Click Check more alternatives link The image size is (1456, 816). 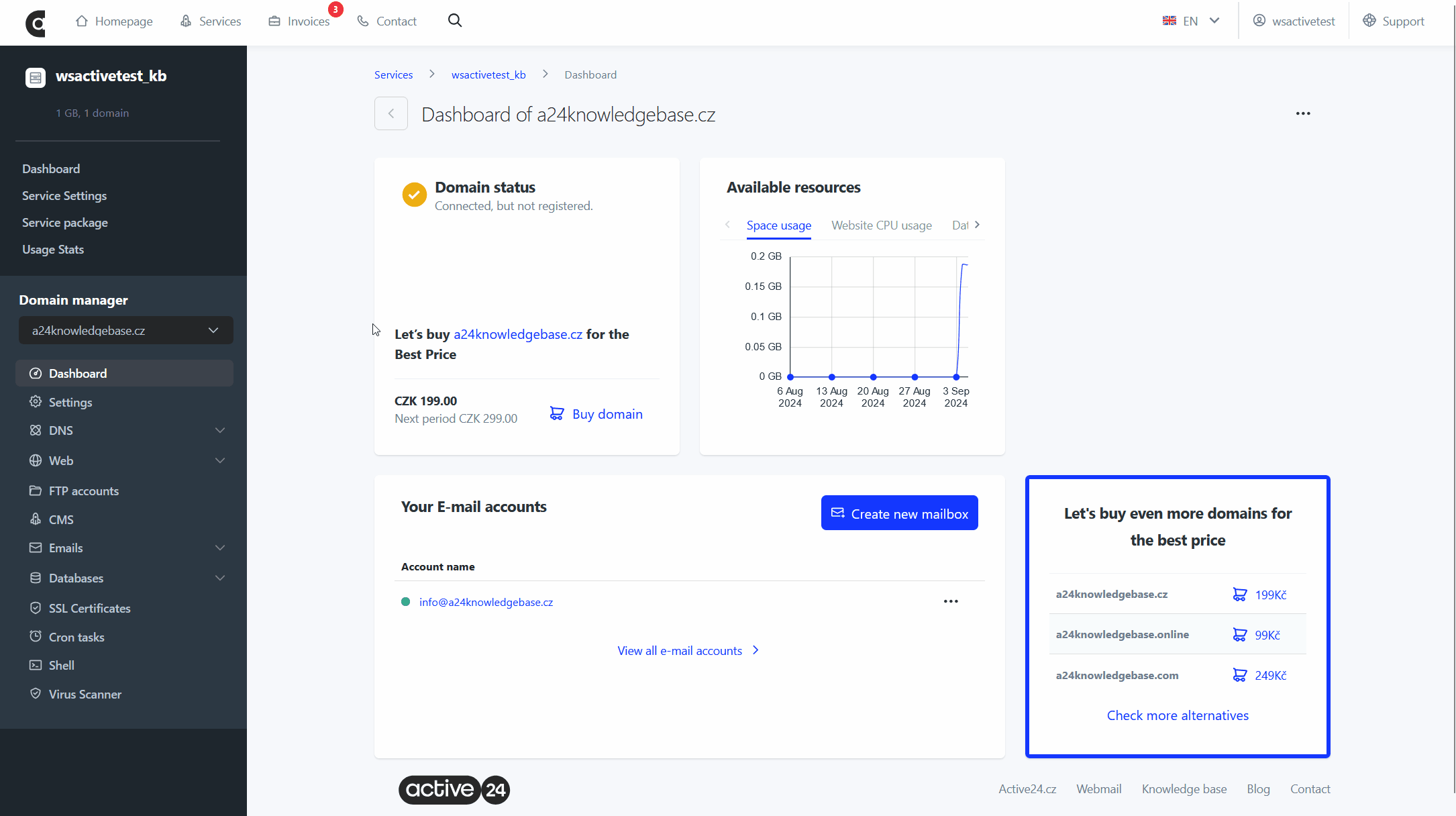1178,715
